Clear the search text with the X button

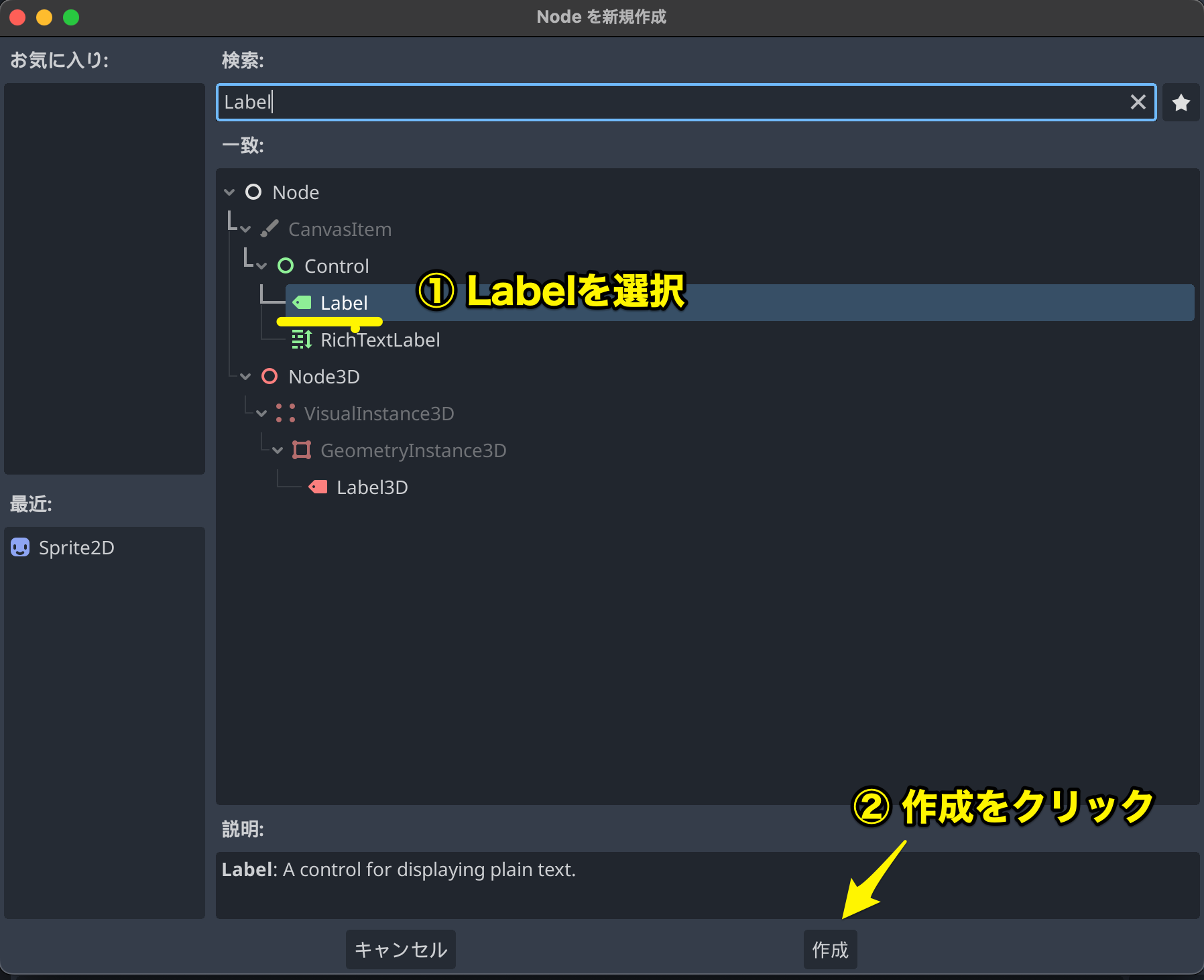pos(1138,102)
